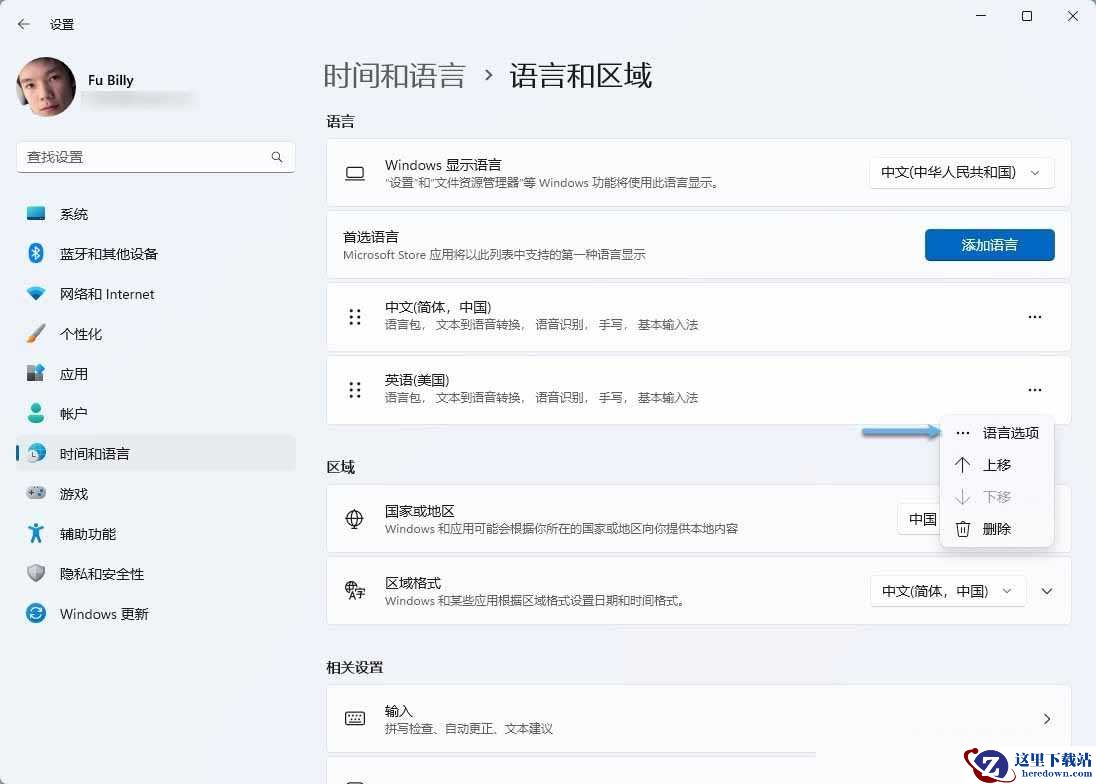Select 上移 in the context menu
1096x784 pixels.
997,465
